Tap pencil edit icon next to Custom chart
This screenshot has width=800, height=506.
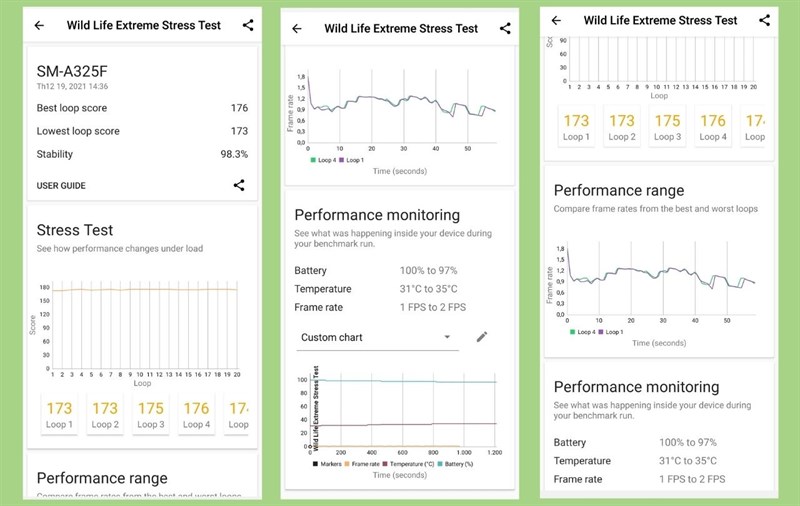482,337
